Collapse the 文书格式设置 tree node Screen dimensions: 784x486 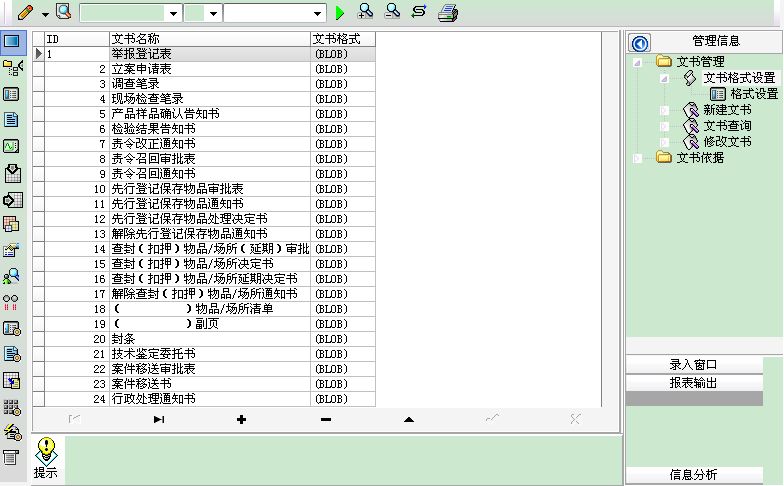tap(664, 78)
